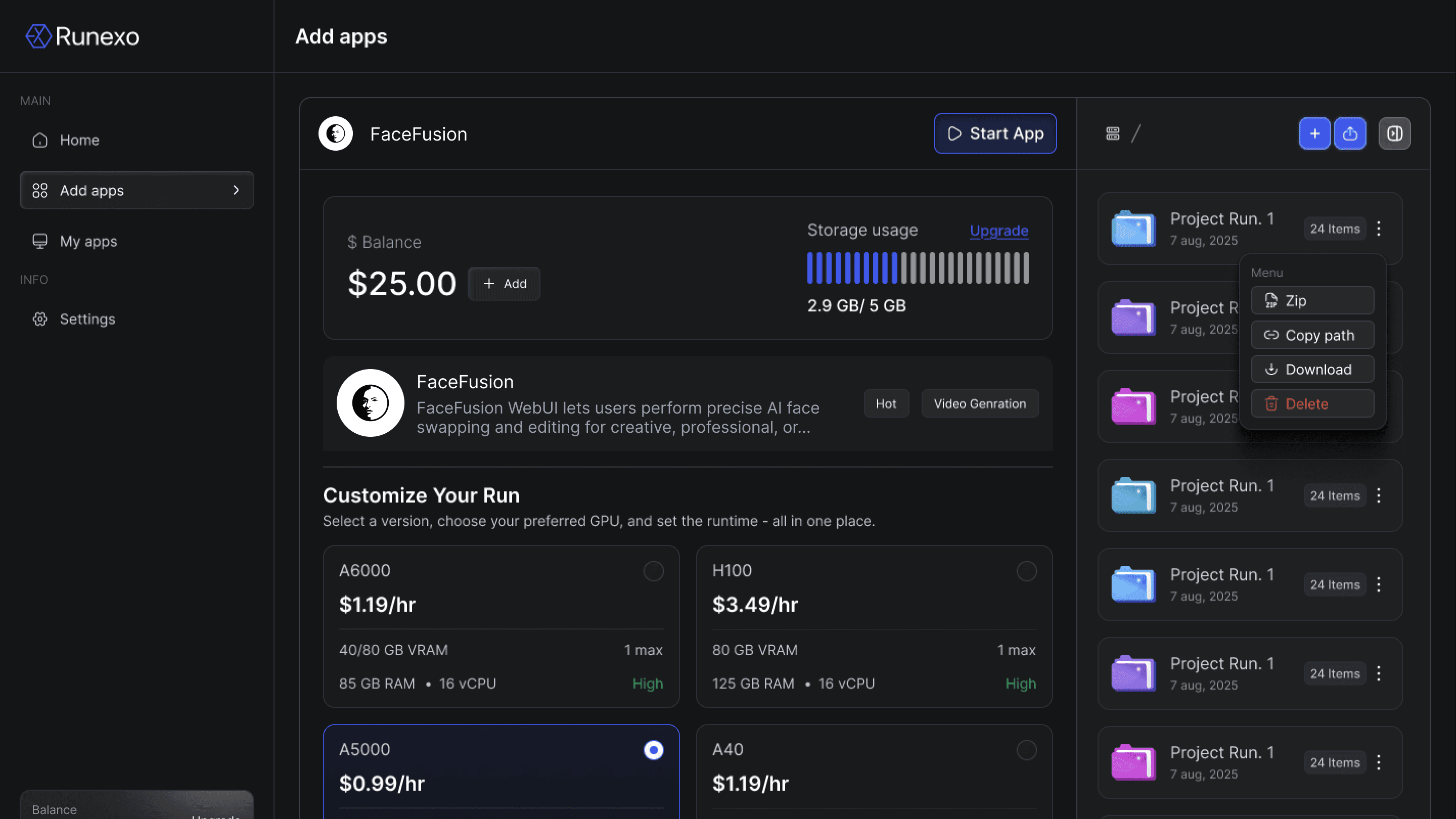Toggle the side panel layout icon
The image size is (1456, 819).
coord(1394,134)
